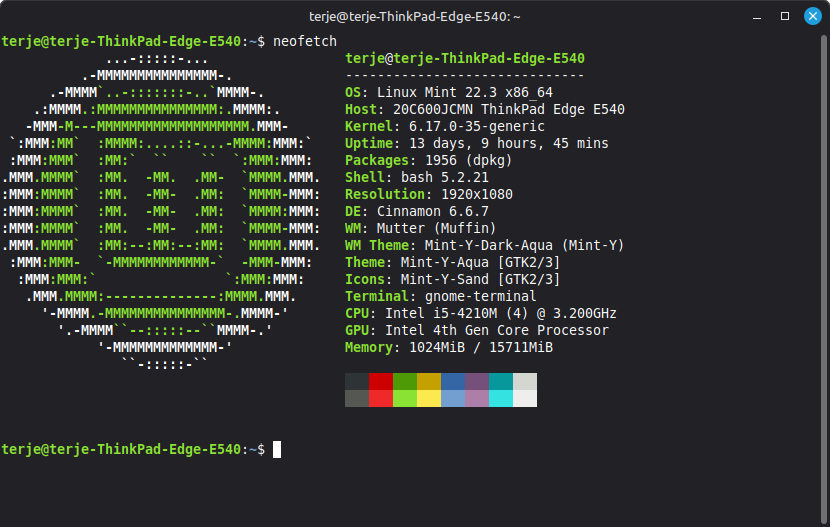Click the typed neofetch command text

pyautogui.click(x=305, y=41)
